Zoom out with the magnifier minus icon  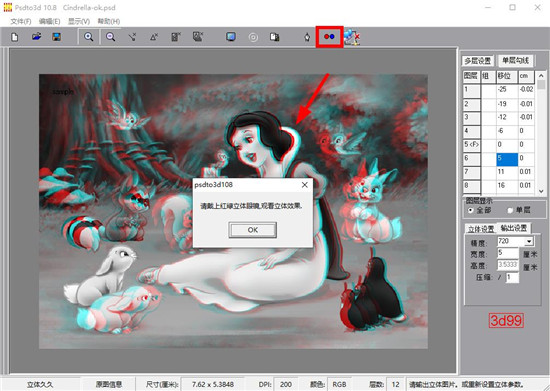(x=110, y=37)
